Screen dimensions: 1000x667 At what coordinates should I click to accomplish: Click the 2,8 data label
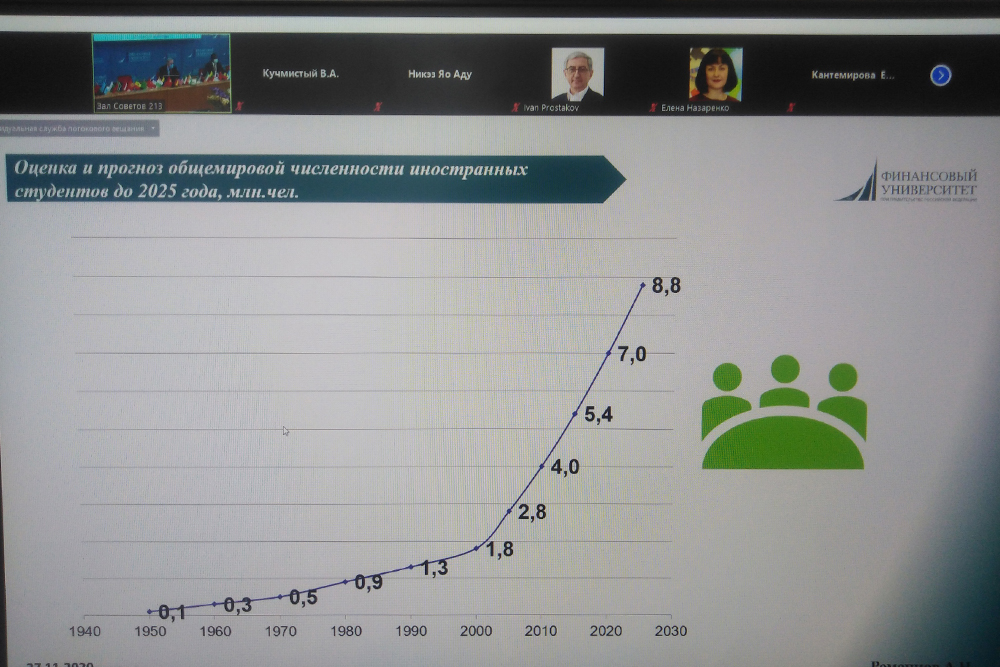[532, 511]
